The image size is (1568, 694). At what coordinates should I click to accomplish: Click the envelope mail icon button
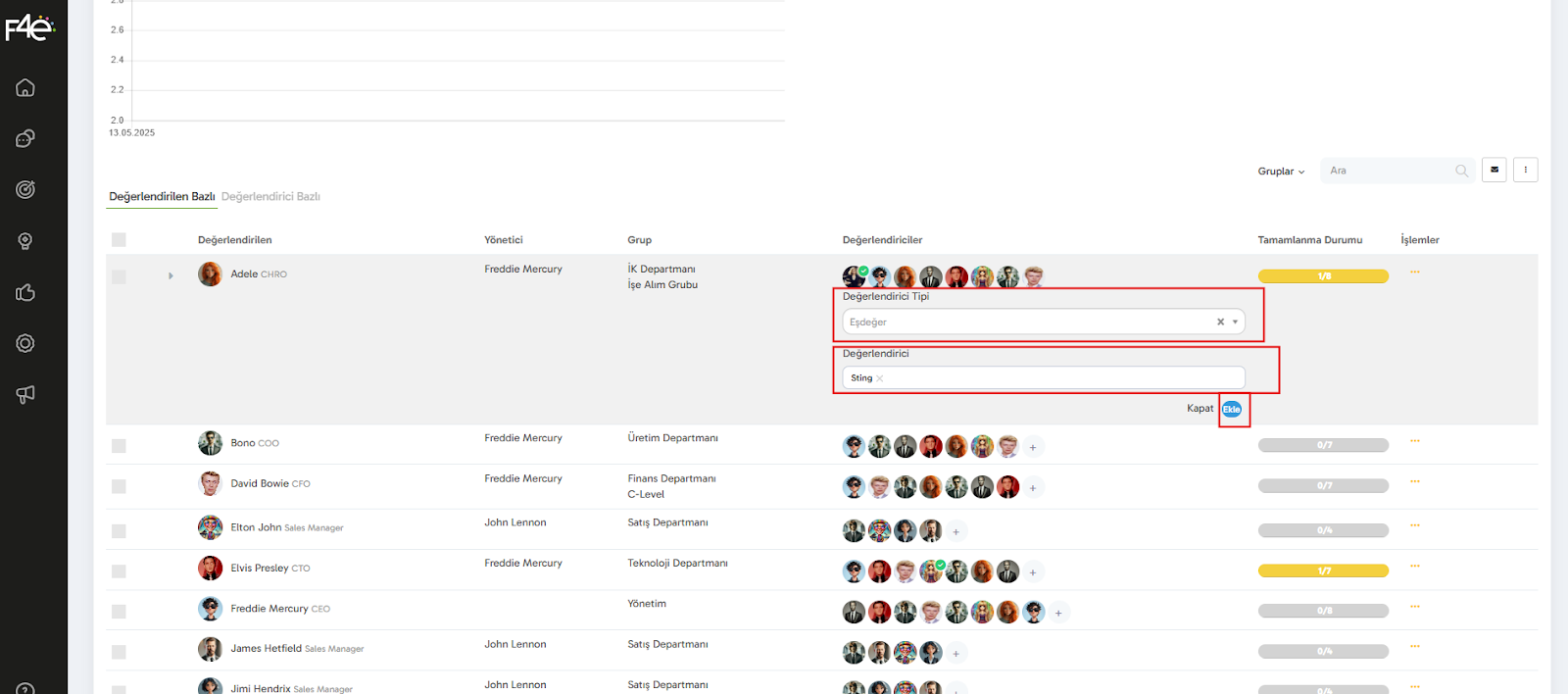1494,171
